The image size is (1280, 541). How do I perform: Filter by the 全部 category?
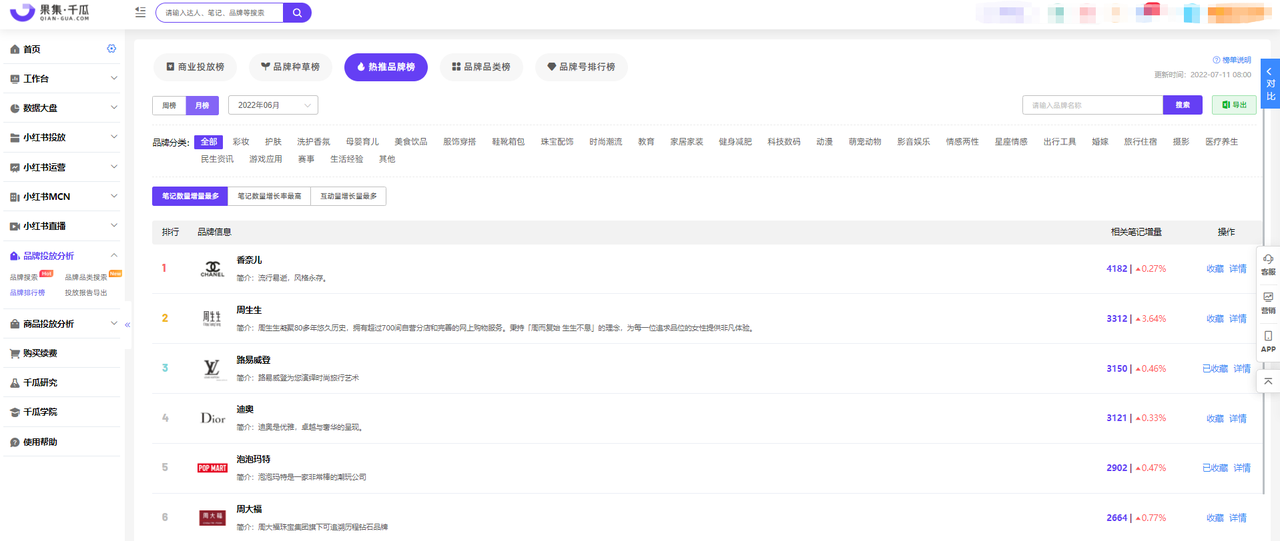pyautogui.click(x=208, y=142)
